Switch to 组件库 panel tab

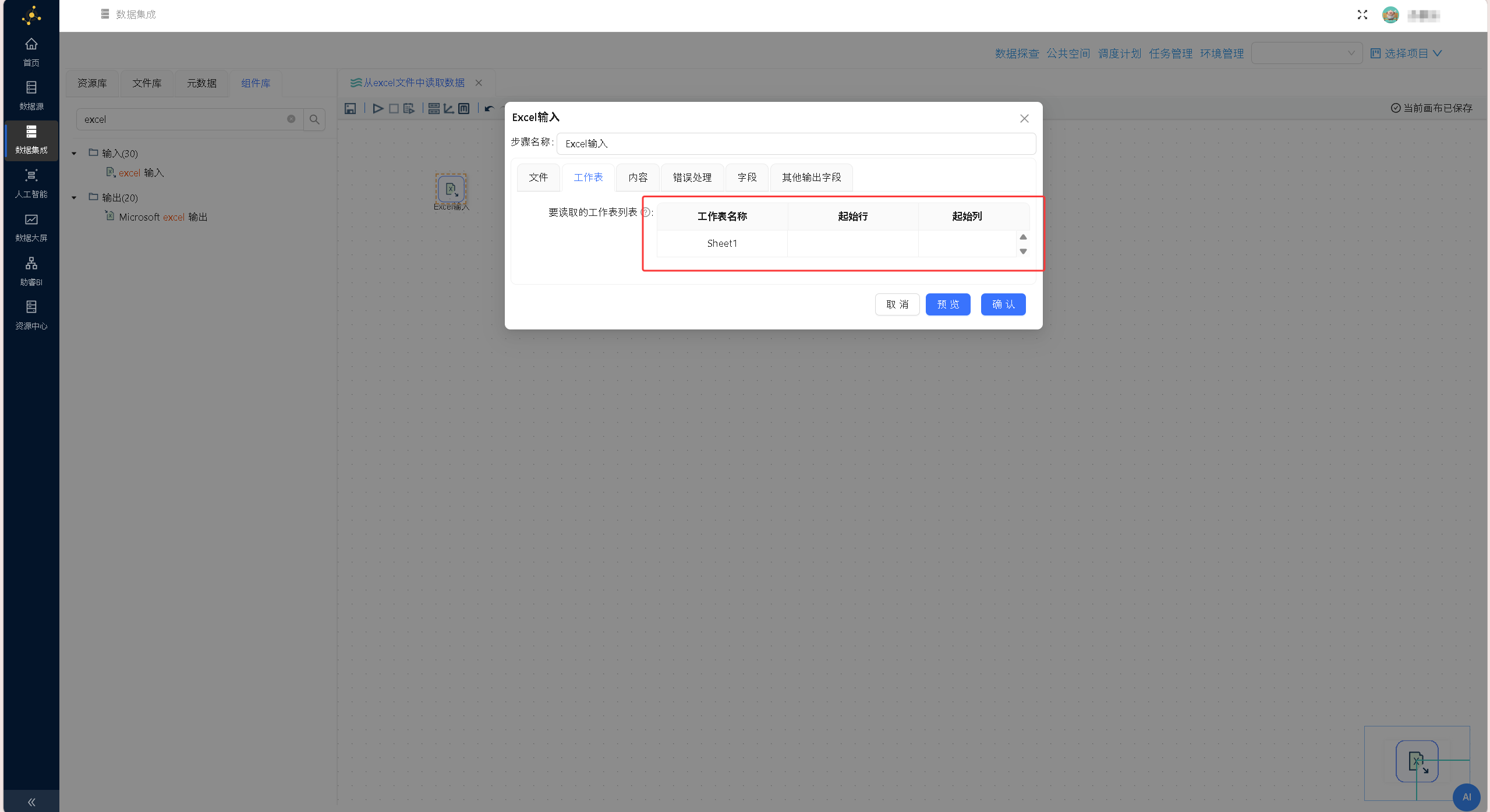coord(256,83)
